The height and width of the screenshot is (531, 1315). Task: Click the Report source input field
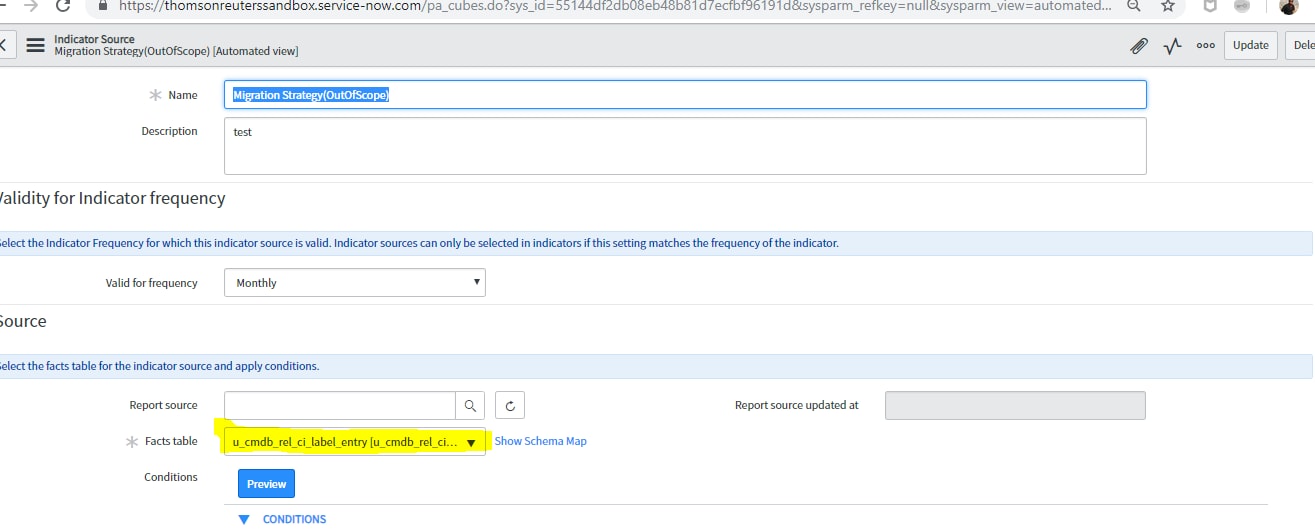[340, 405]
